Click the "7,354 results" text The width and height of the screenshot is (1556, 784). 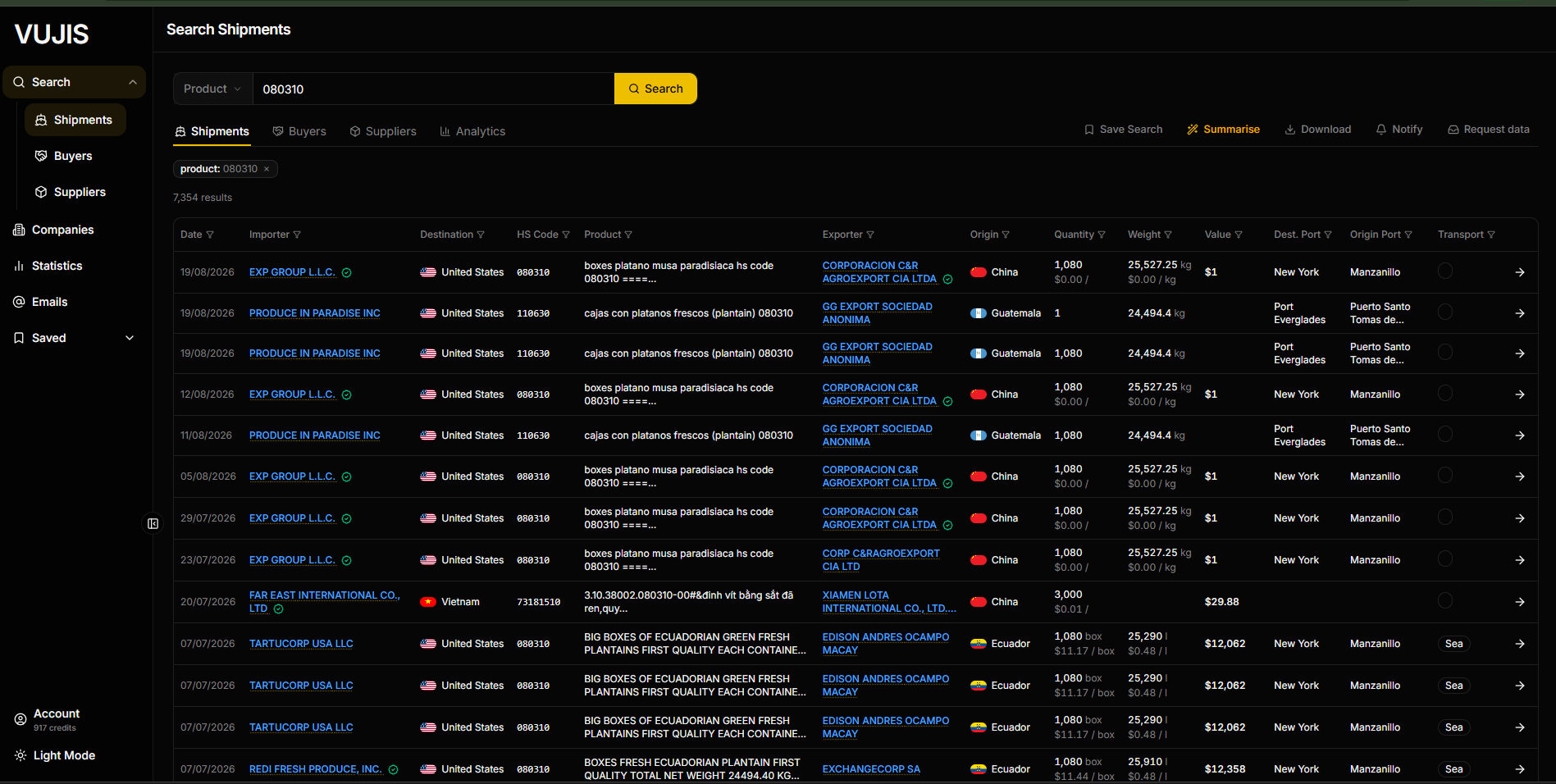pyautogui.click(x=203, y=198)
